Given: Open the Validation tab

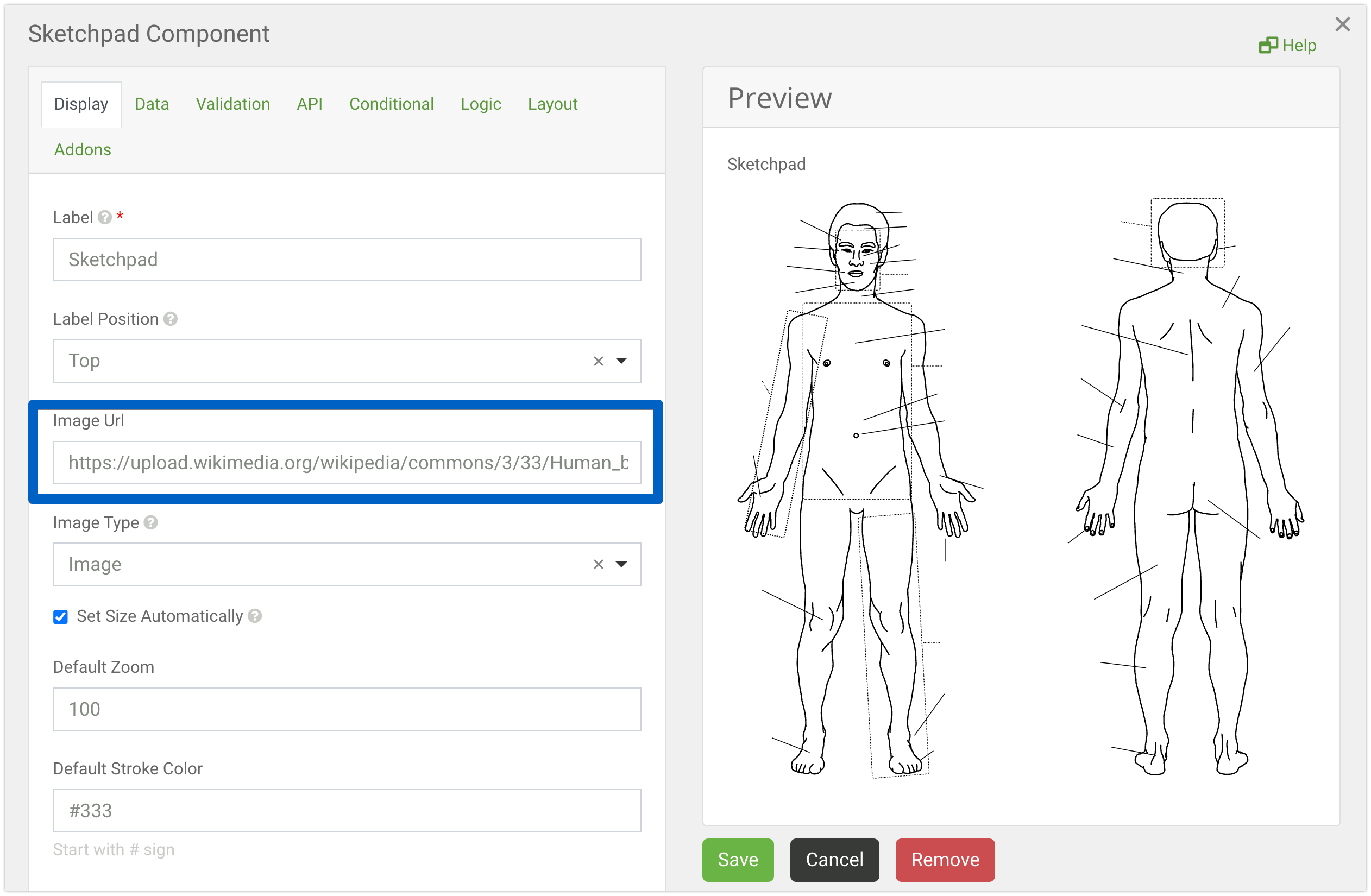Looking at the screenshot, I should click(232, 104).
